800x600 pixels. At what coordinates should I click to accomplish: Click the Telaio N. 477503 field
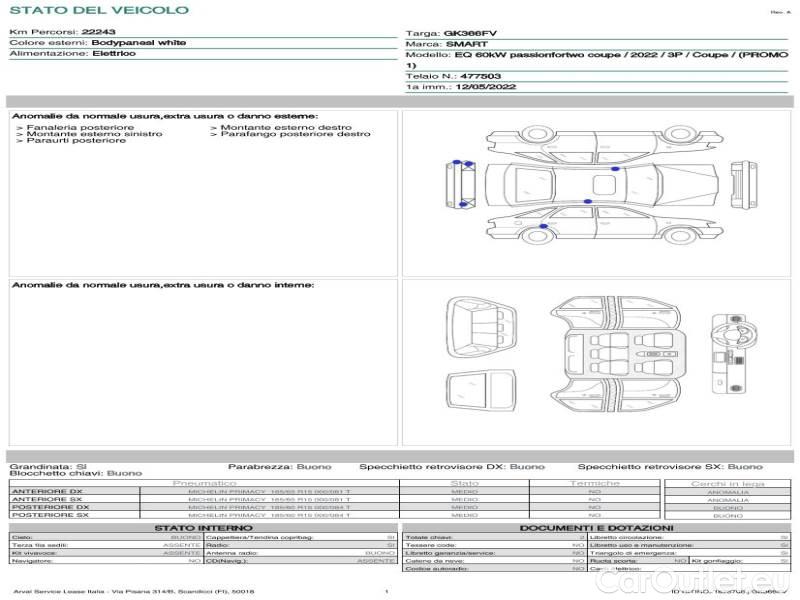click(x=454, y=76)
